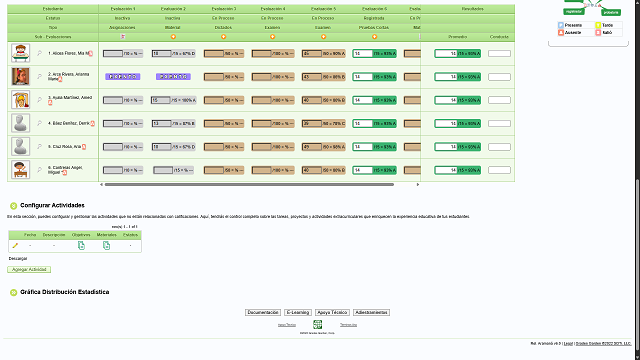Image resolution: width=640 pixels, height=360 pixels.
Task: Open magnifier icon for student 2 Arce Rivera
Action: click(39, 76)
